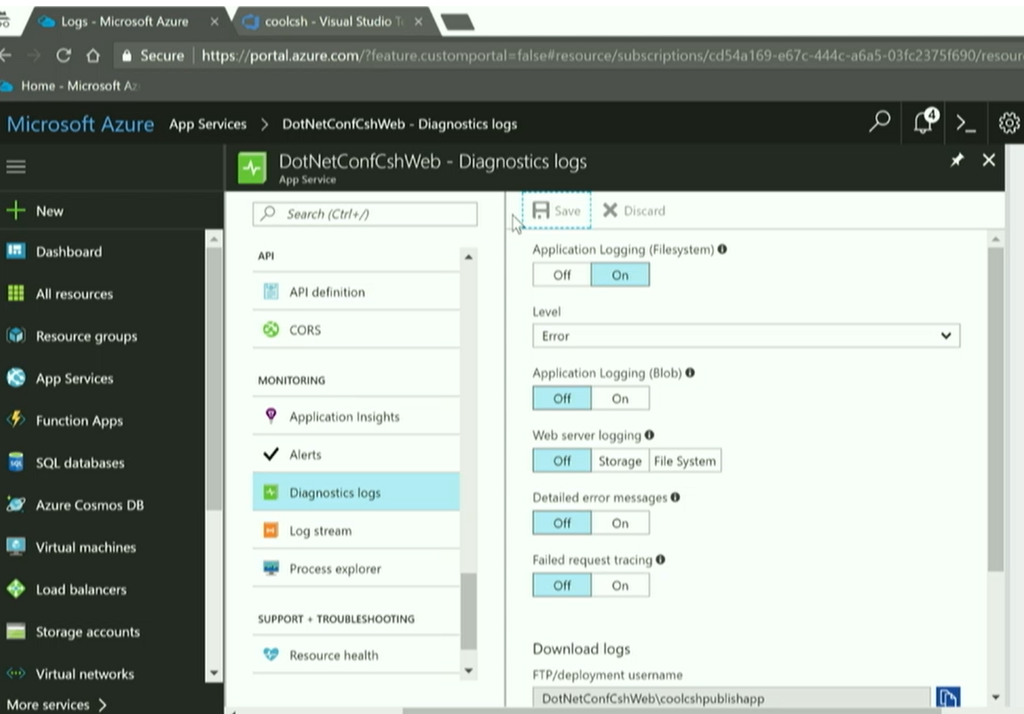The width and height of the screenshot is (1024, 714).
Task: Click the Resource health heart icon
Action: (x=271, y=654)
